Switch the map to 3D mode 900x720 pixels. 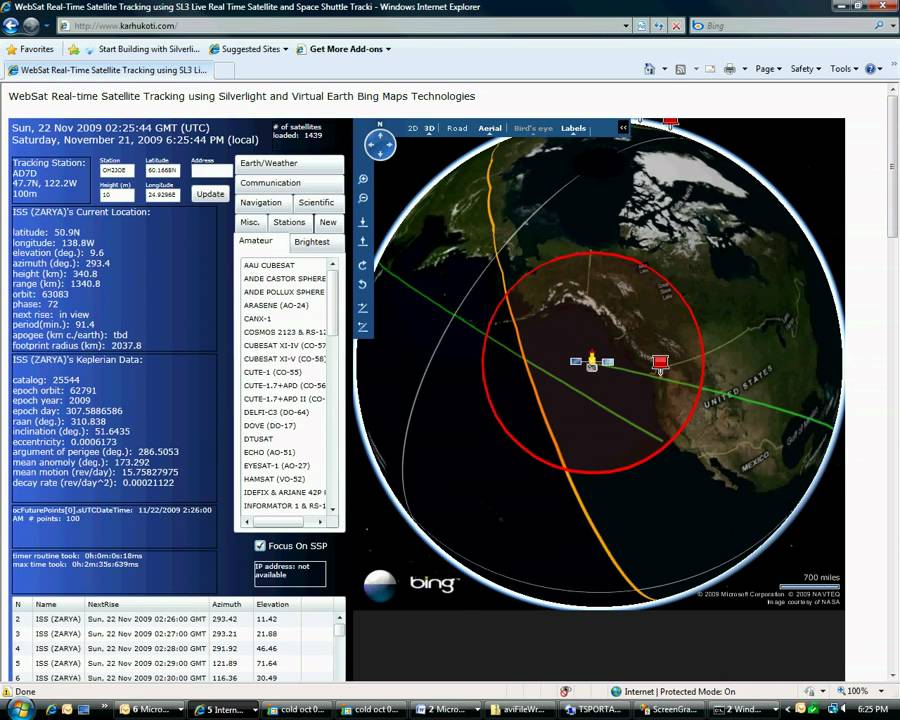click(429, 129)
